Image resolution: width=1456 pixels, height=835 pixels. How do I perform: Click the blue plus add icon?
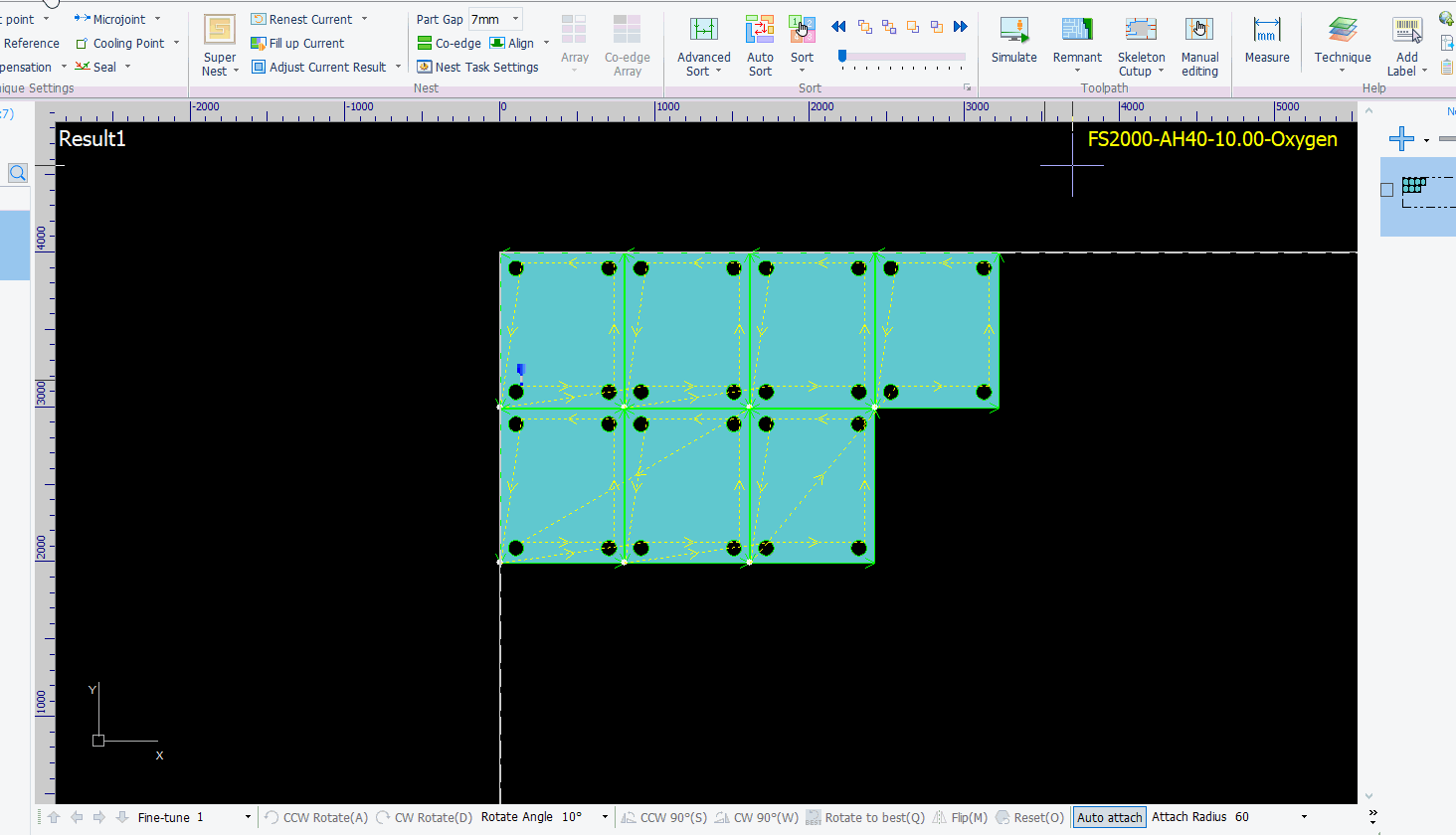click(1401, 139)
